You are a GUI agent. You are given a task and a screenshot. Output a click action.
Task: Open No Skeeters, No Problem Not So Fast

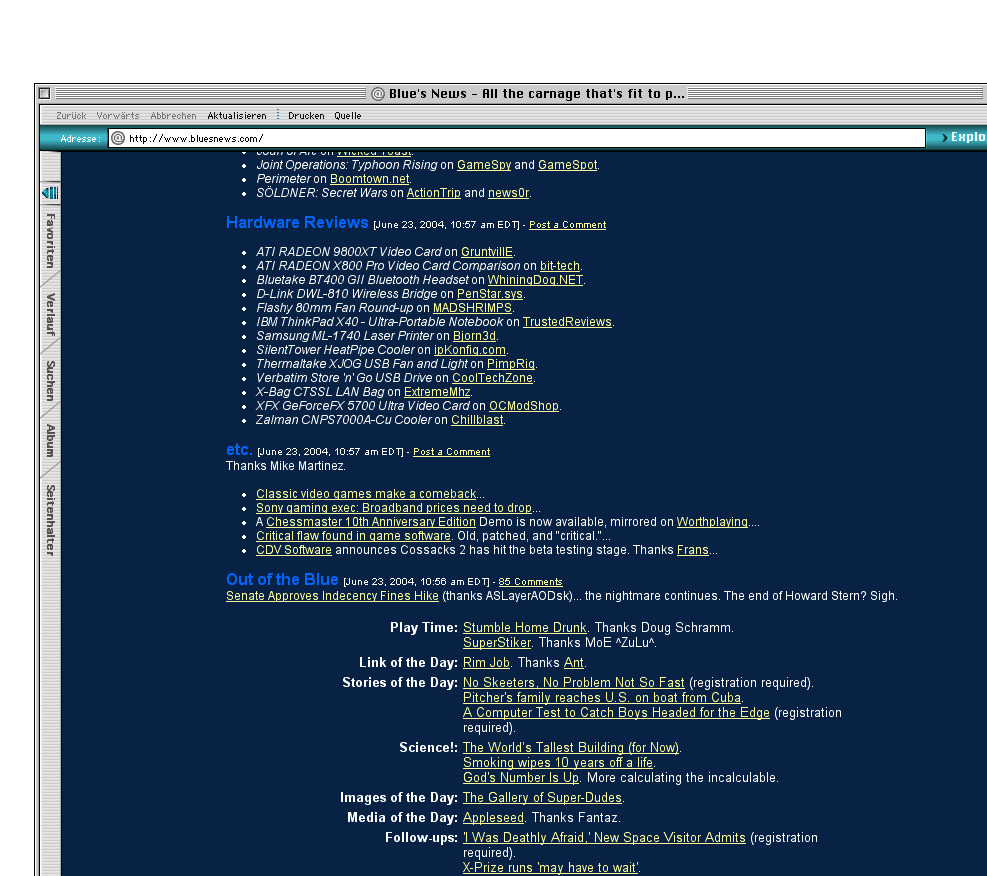573,683
